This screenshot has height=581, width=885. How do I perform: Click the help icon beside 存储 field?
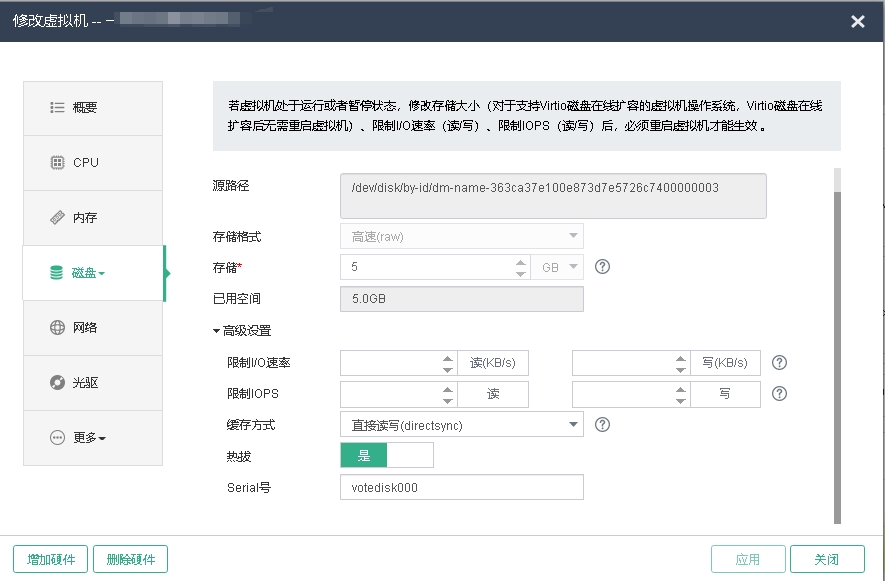click(602, 267)
